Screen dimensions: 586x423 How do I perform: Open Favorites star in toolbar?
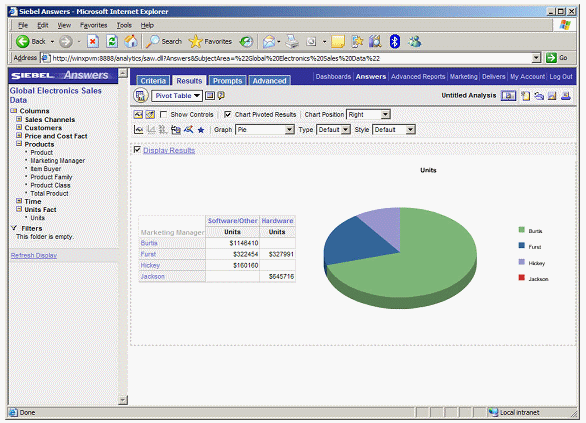click(x=195, y=41)
